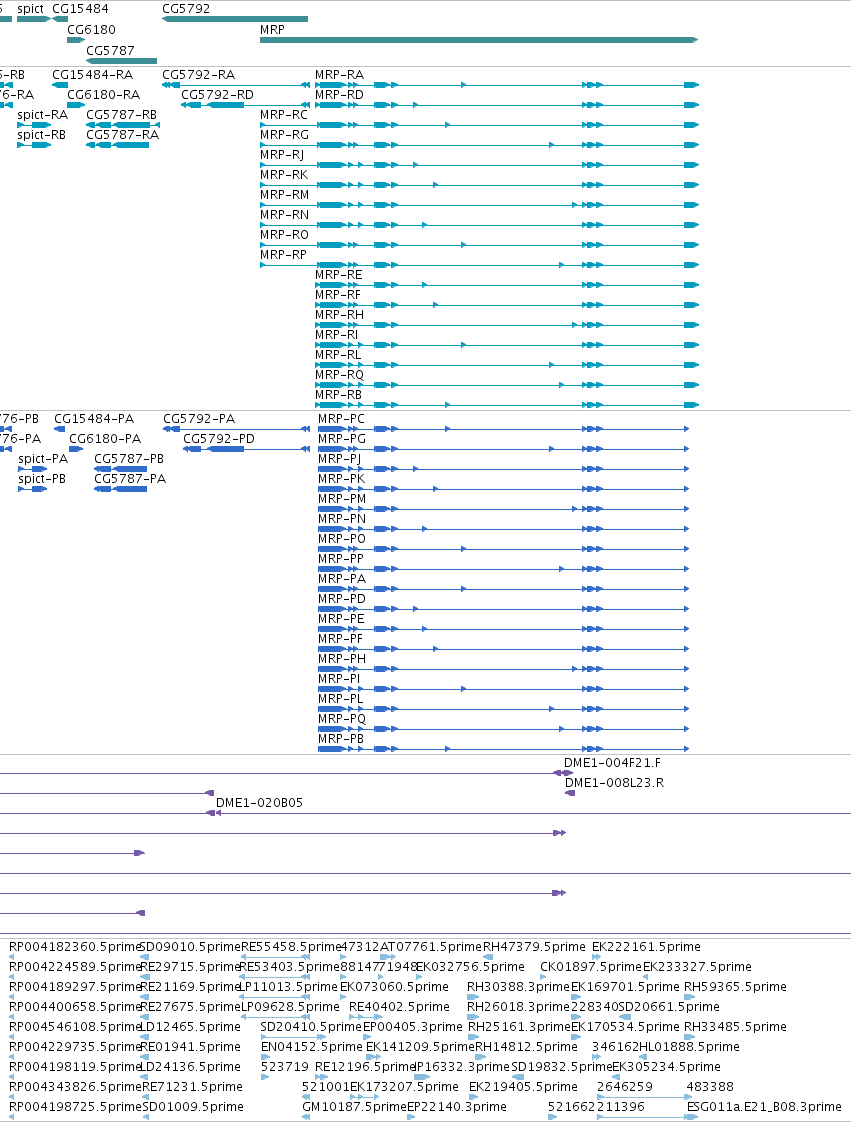Viewport: 851px width, 1122px height.
Task: Click transcript label MRP-RE
Action: pyautogui.click(x=339, y=275)
